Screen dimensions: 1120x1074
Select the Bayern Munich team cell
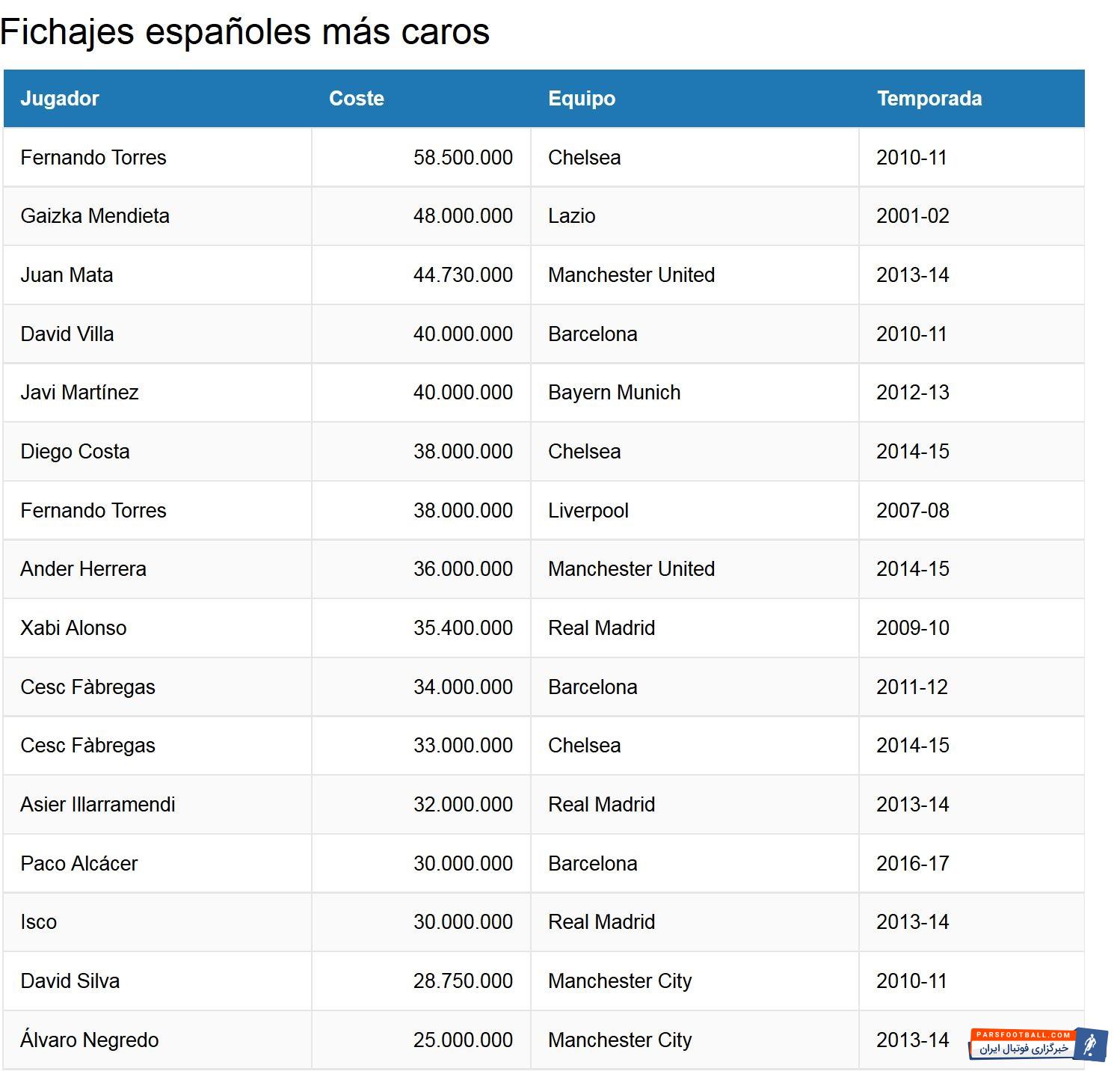coord(615,393)
